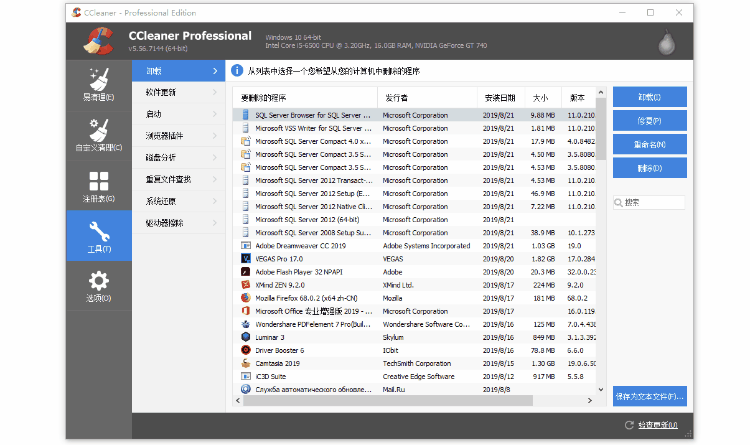Open the Easy Clean section in sidebar
Screen dimensions: 750x445
[x=99, y=86]
